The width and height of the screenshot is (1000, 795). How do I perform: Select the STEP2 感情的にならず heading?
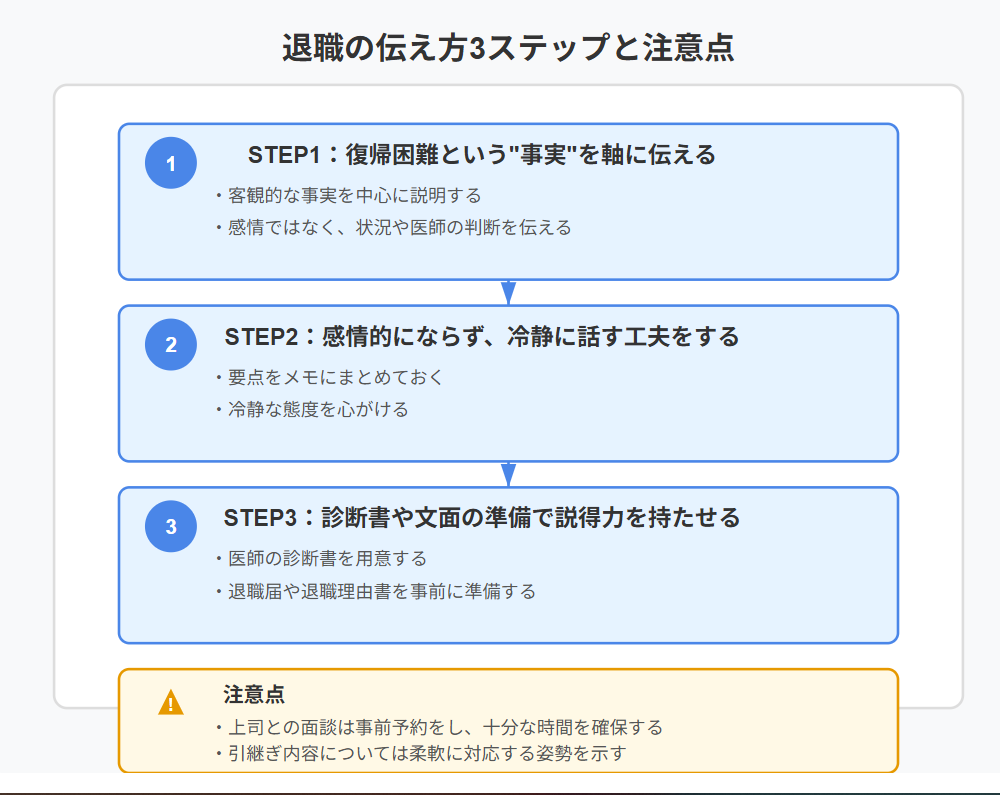[482, 337]
